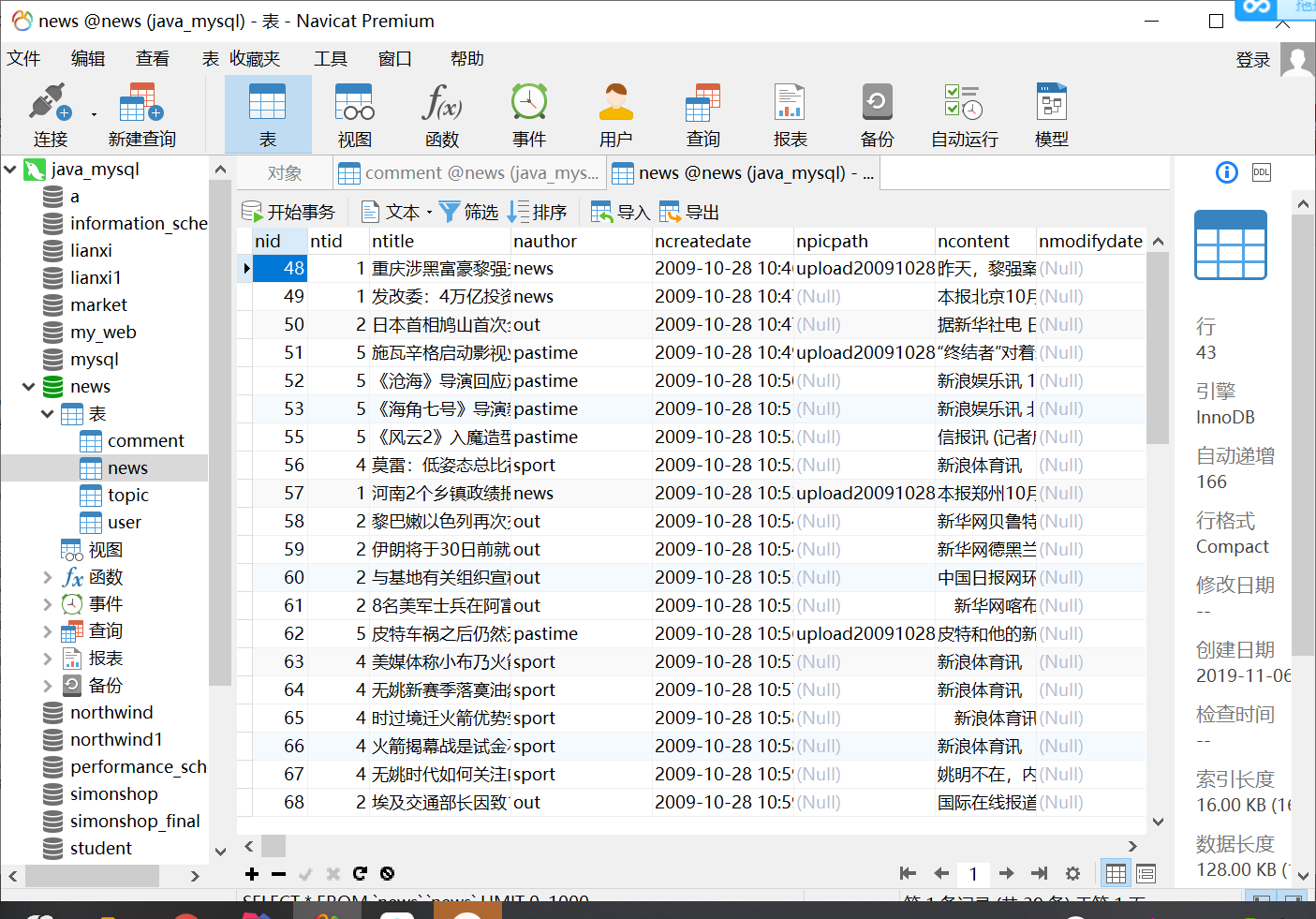The image size is (1316, 919).
Task: Click the DDL icon in right panel
Action: 1261,172
